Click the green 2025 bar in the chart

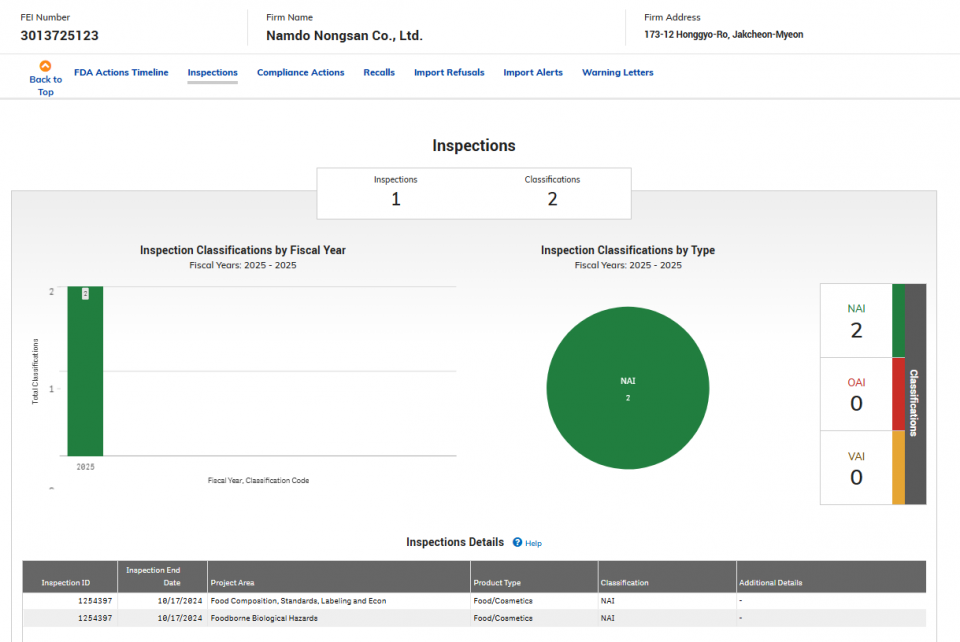click(85, 371)
